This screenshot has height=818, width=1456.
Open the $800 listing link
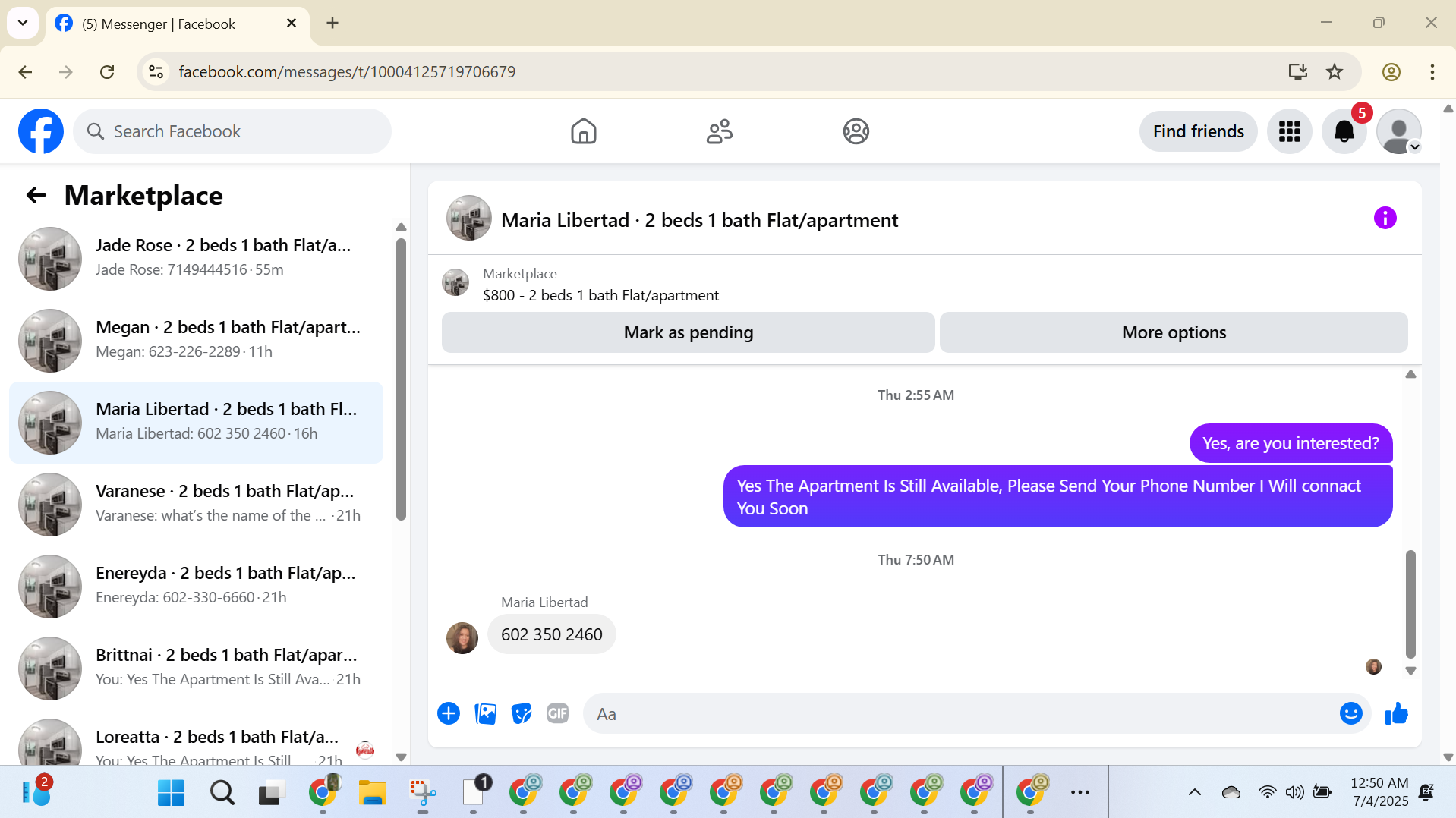(600, 295)
